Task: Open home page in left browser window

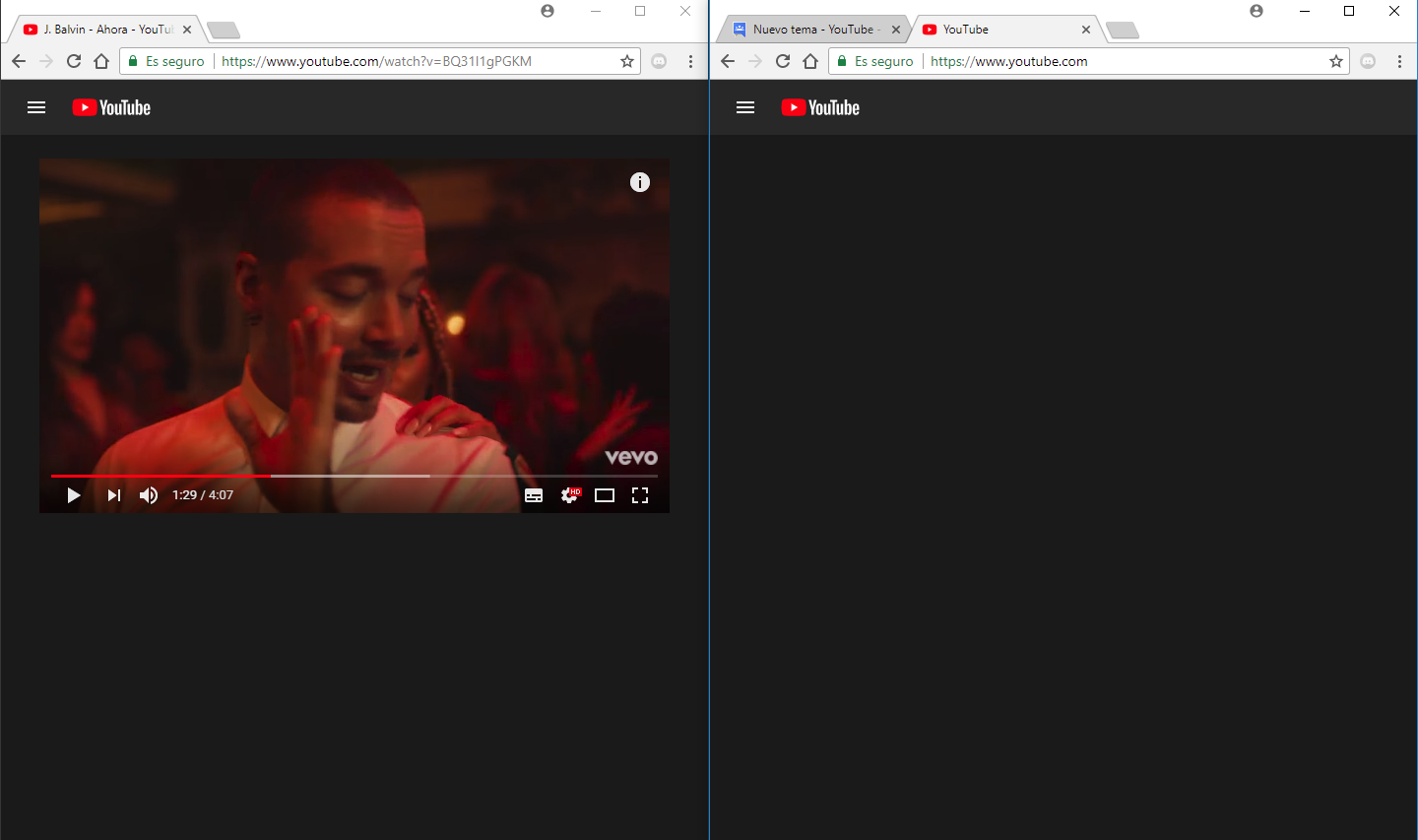Action: (x=101, y=61)
